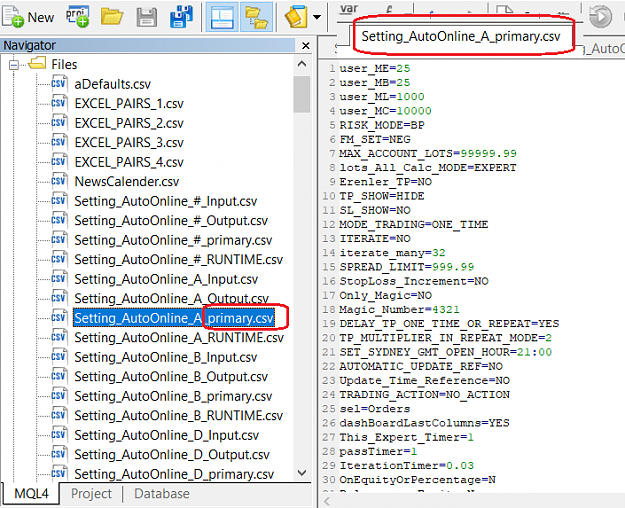Screen dimensions: 625x508
Task: Select EXCEL_PAIRS_2.csv file
Action: coord(129,123)
